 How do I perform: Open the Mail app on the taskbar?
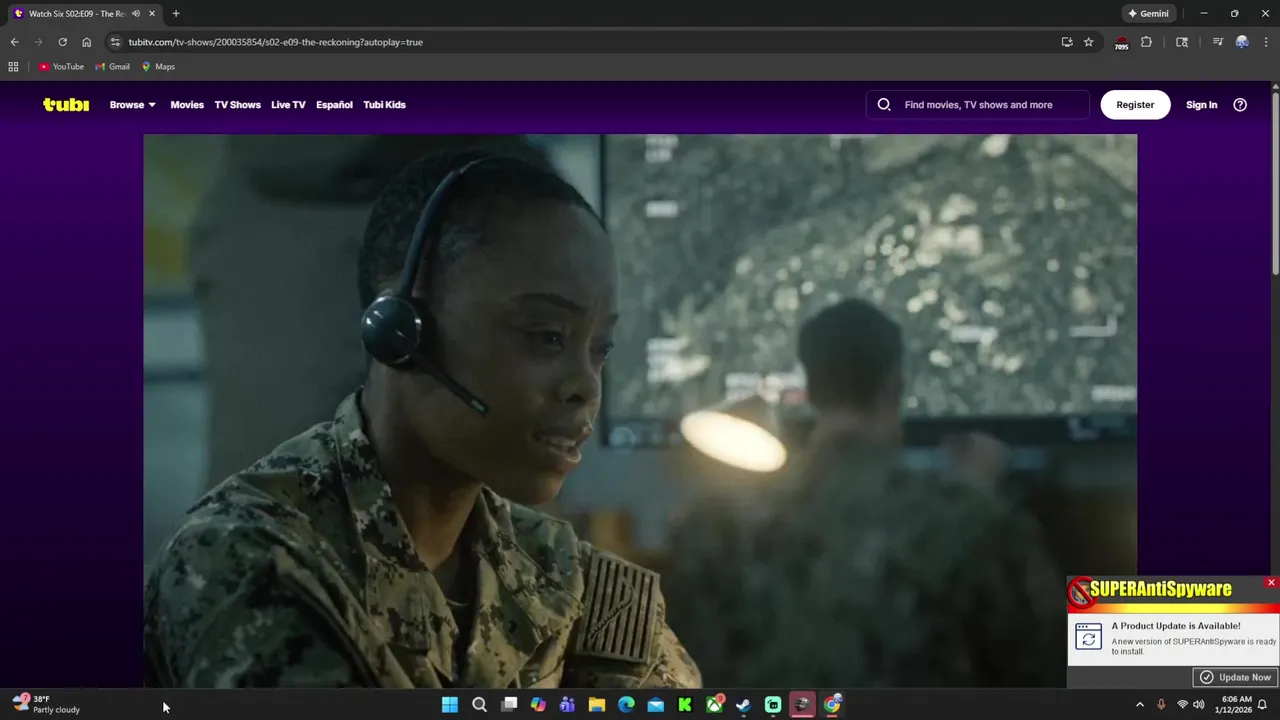pyautogui.click(x=655, y=705)
